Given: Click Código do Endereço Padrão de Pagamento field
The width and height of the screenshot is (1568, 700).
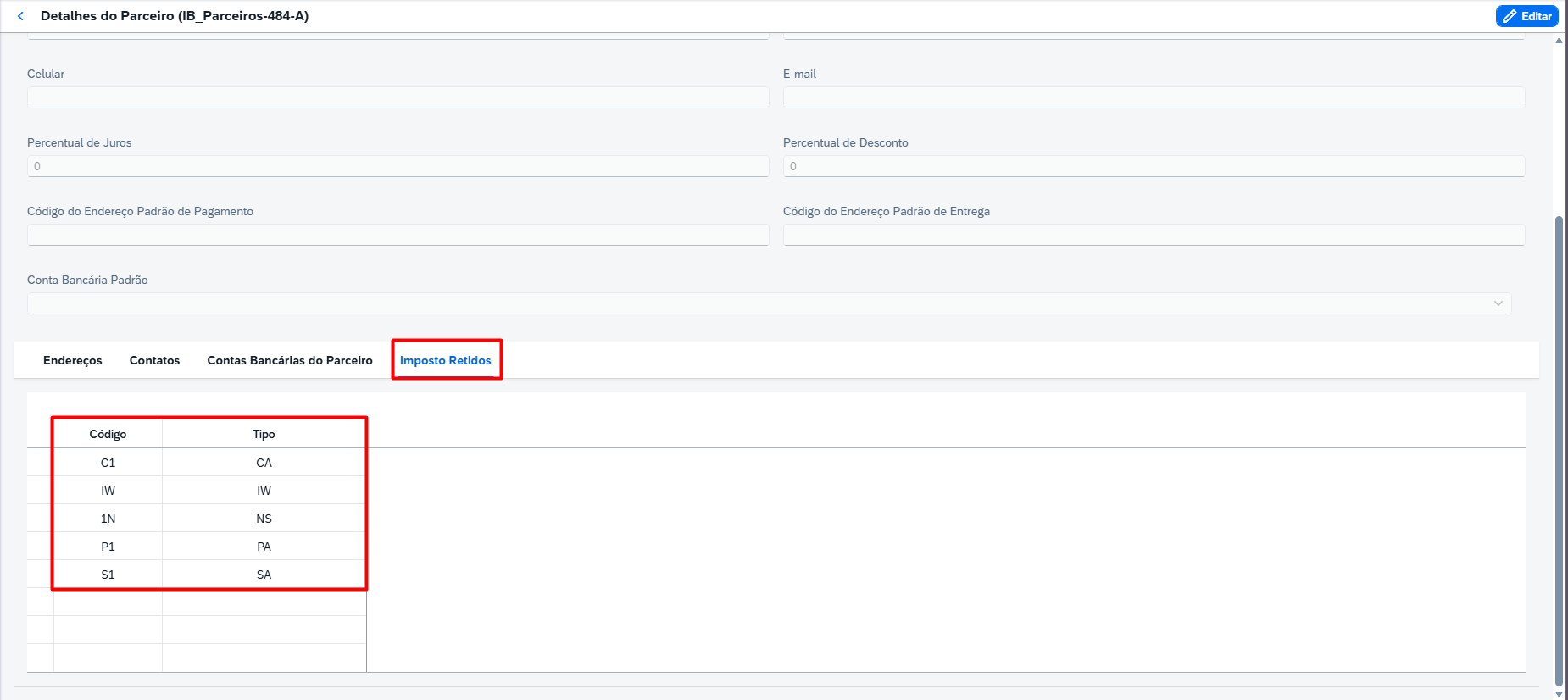Looking at the screenshot, I should coord(398,235).
